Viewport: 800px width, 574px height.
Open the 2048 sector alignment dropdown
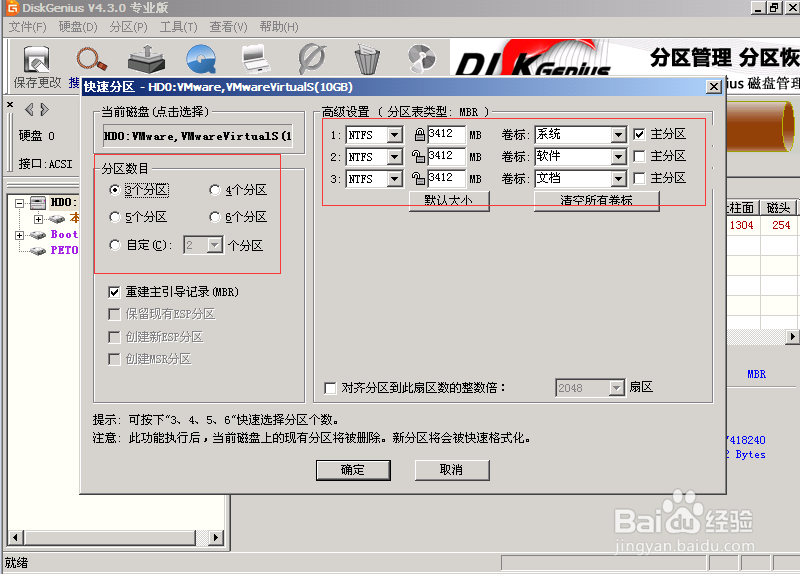pos(617,388)
